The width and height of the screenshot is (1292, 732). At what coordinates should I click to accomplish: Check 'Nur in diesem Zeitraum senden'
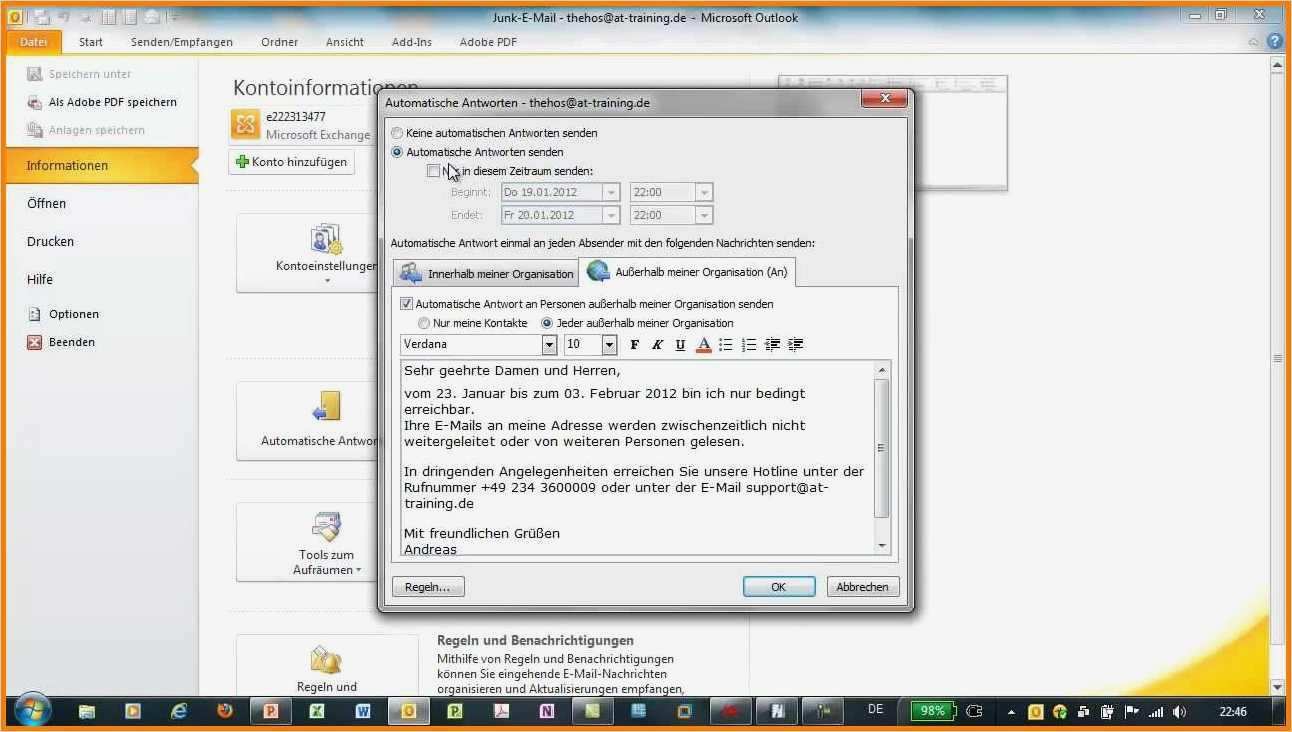[x=434, y=171]
